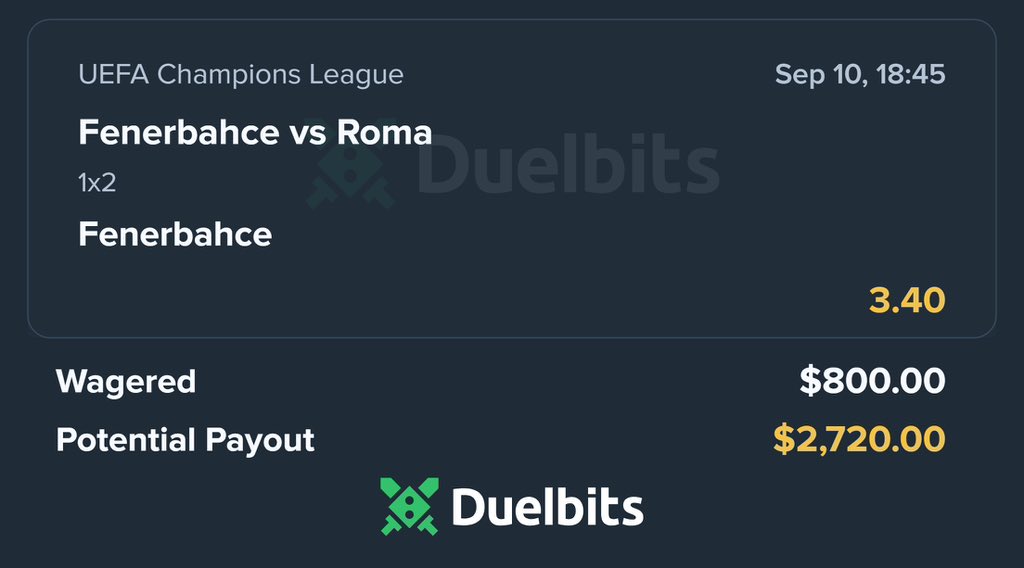Click the Potential Payout label
This screenshot has width=1024, height=568.
(x=185, y=440)
